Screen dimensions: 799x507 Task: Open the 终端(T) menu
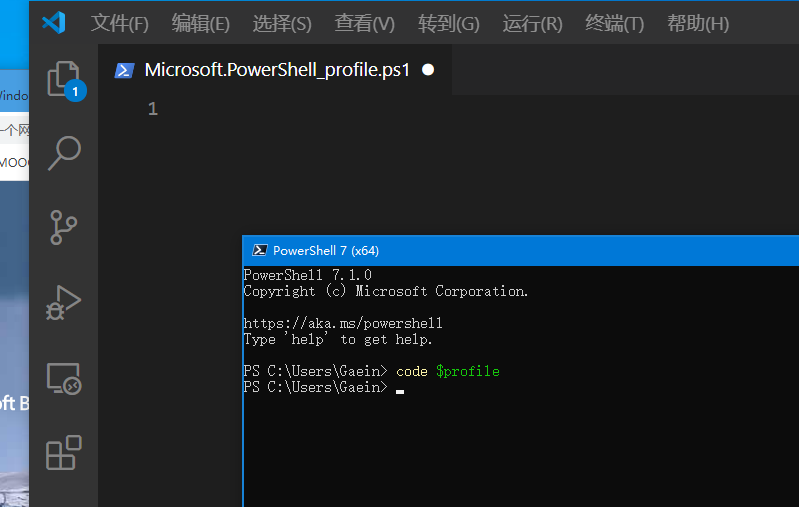tap(615, 23)
